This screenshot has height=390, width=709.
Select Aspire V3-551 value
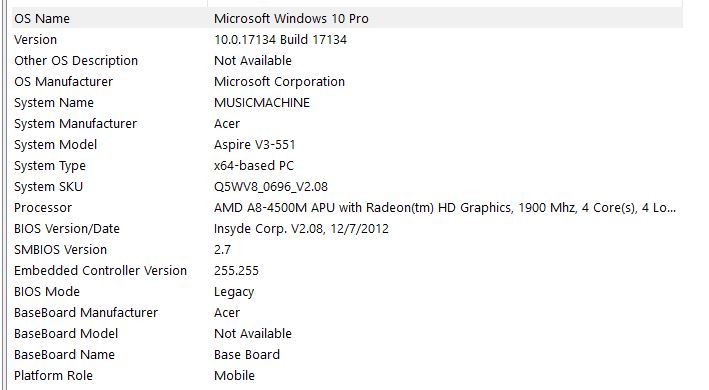(x=255, y=145)
